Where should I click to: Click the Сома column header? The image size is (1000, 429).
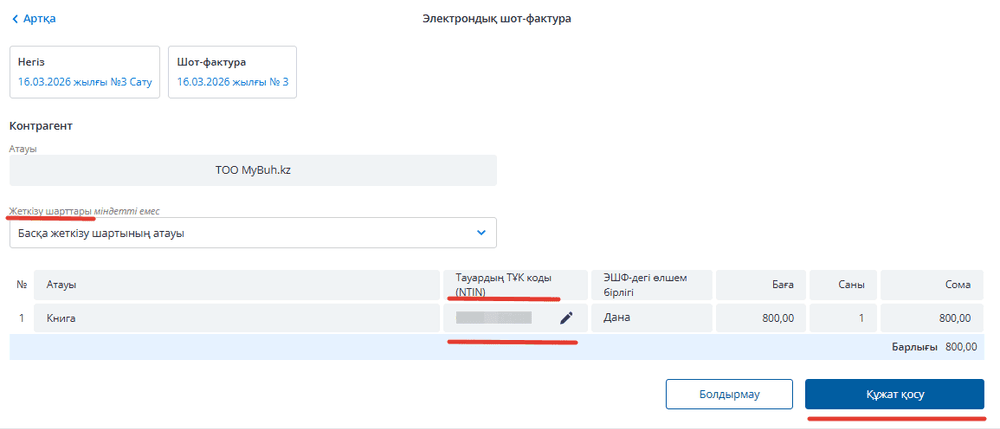pos(932,285)
